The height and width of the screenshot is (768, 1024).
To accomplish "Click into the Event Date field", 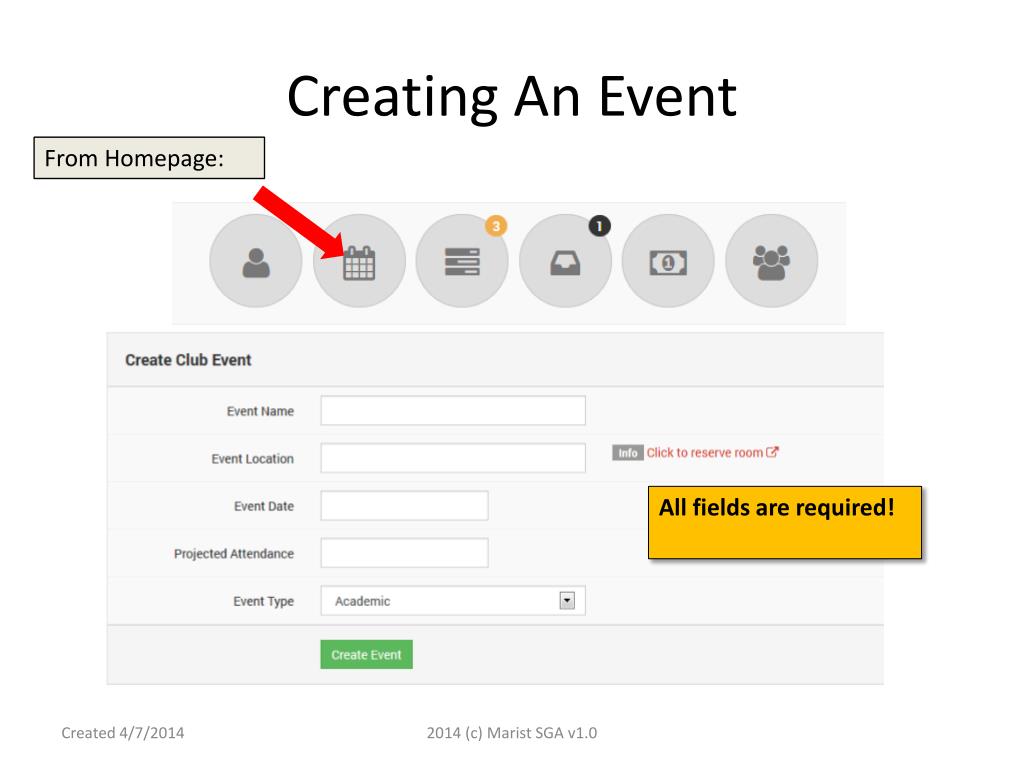I will [404, 505].
